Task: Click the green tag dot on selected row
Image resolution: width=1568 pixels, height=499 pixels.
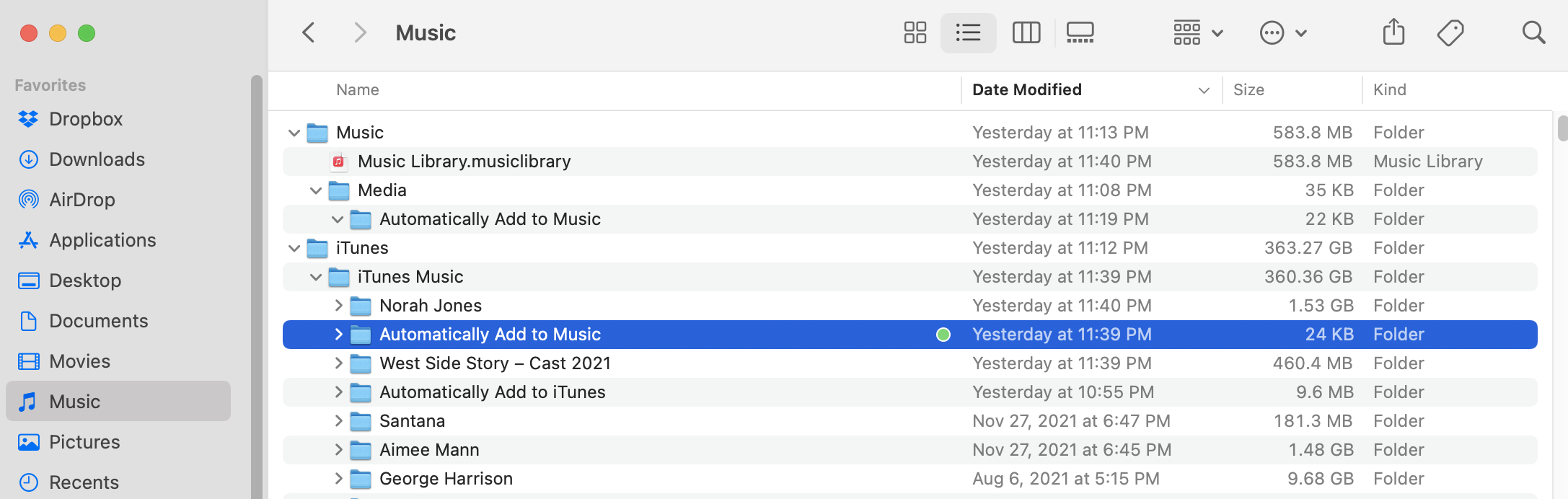Action: (x=943, y=335)
